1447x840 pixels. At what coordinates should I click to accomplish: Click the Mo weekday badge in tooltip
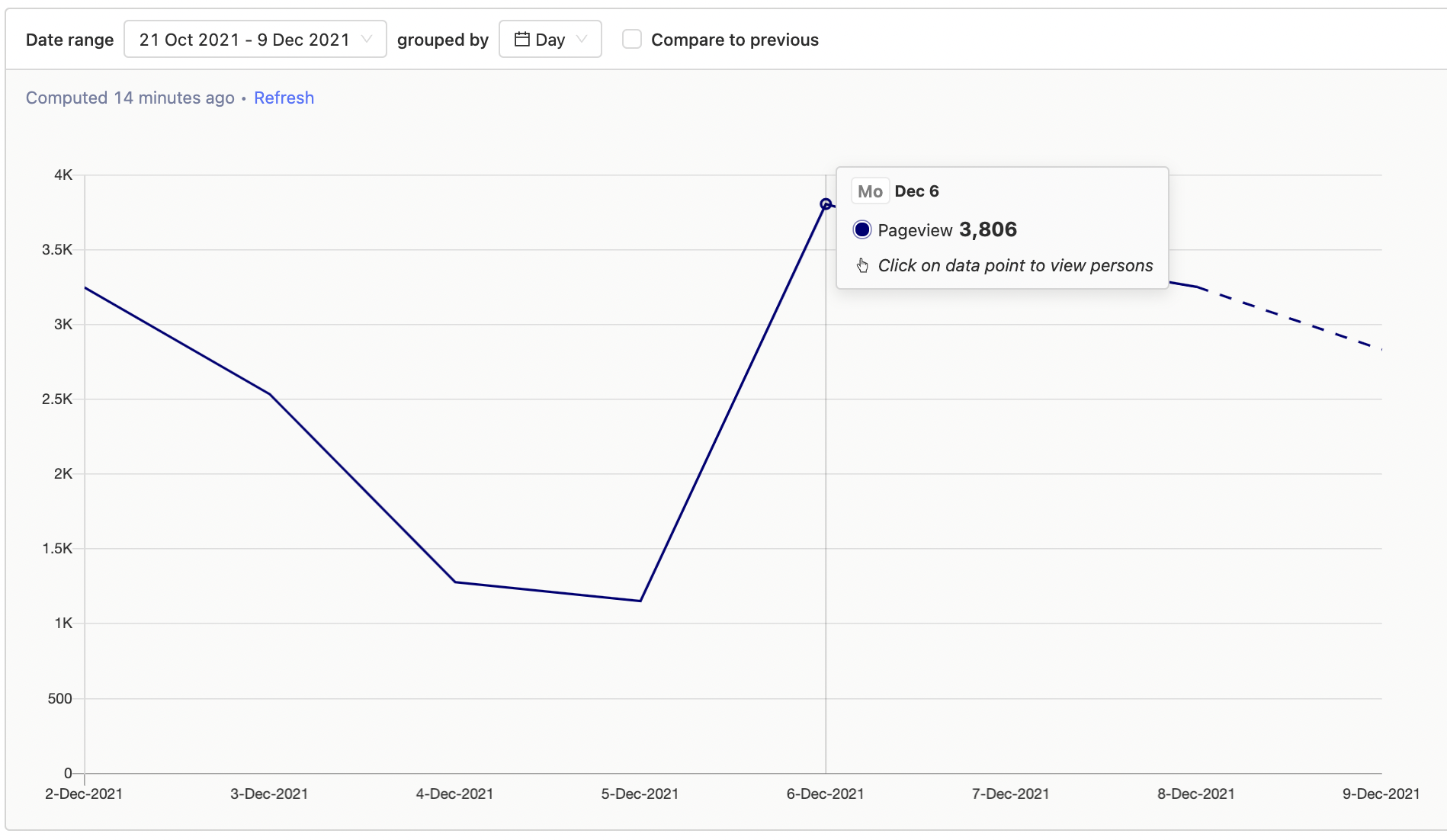coord(870,191)
